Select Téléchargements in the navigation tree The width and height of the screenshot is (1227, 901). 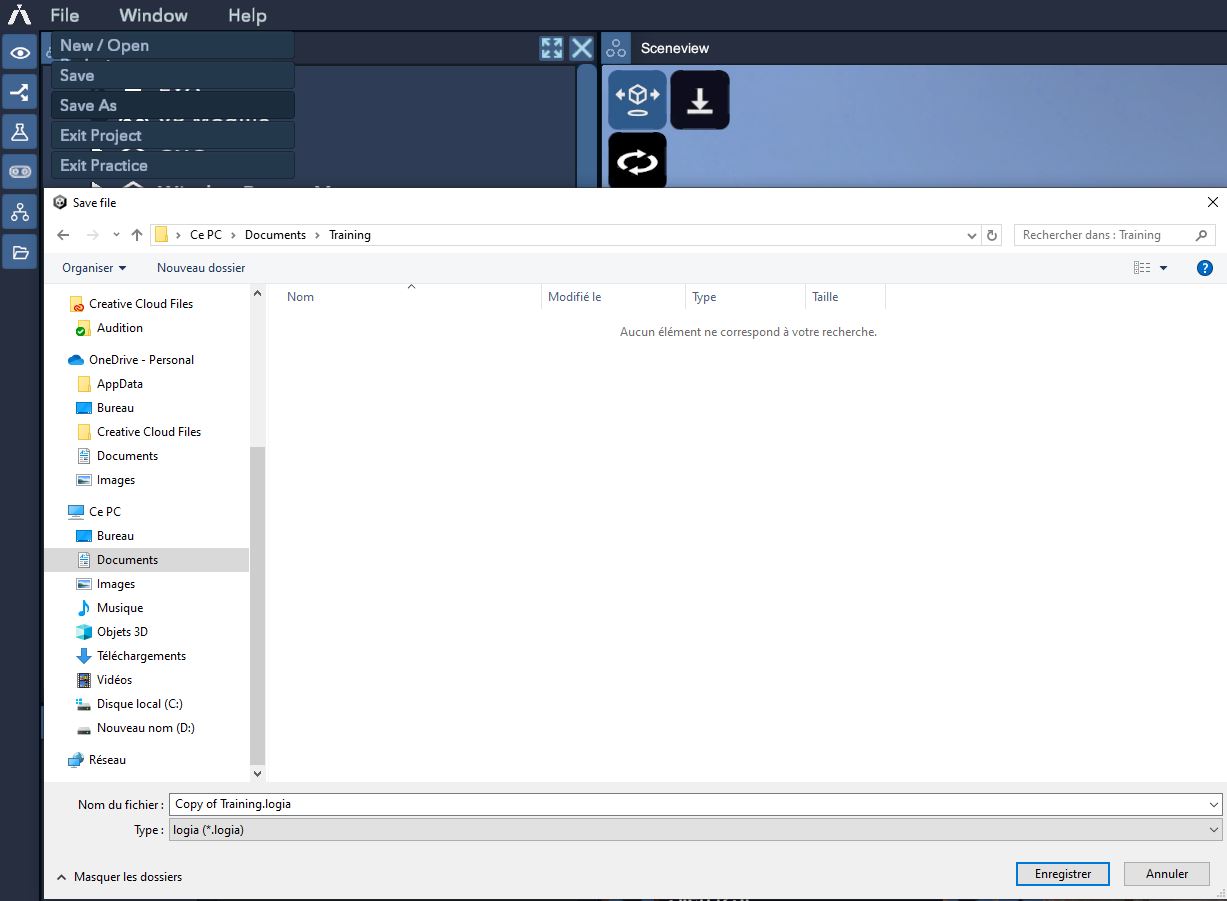pos(141,656)
